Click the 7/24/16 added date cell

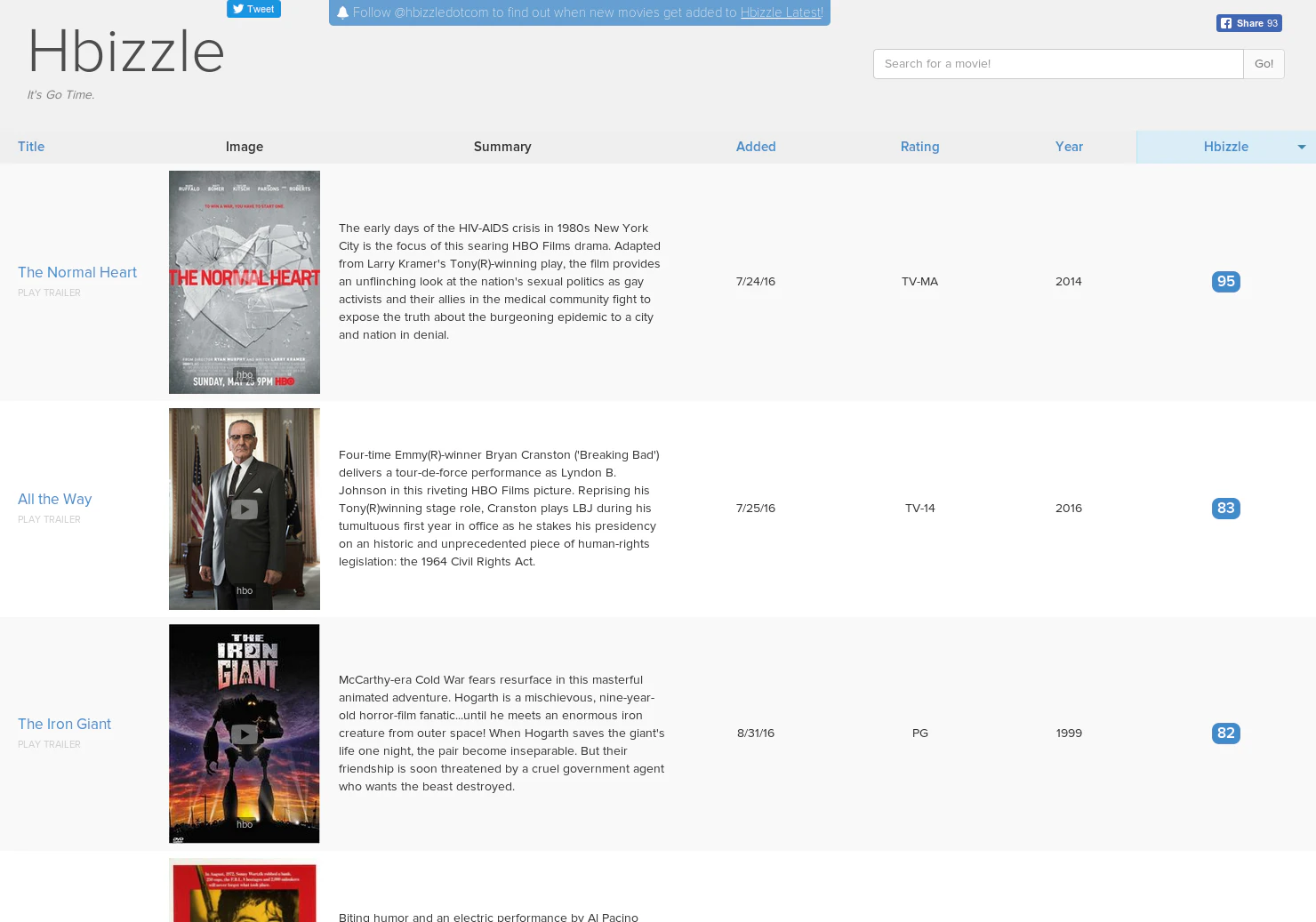[756, 282]
